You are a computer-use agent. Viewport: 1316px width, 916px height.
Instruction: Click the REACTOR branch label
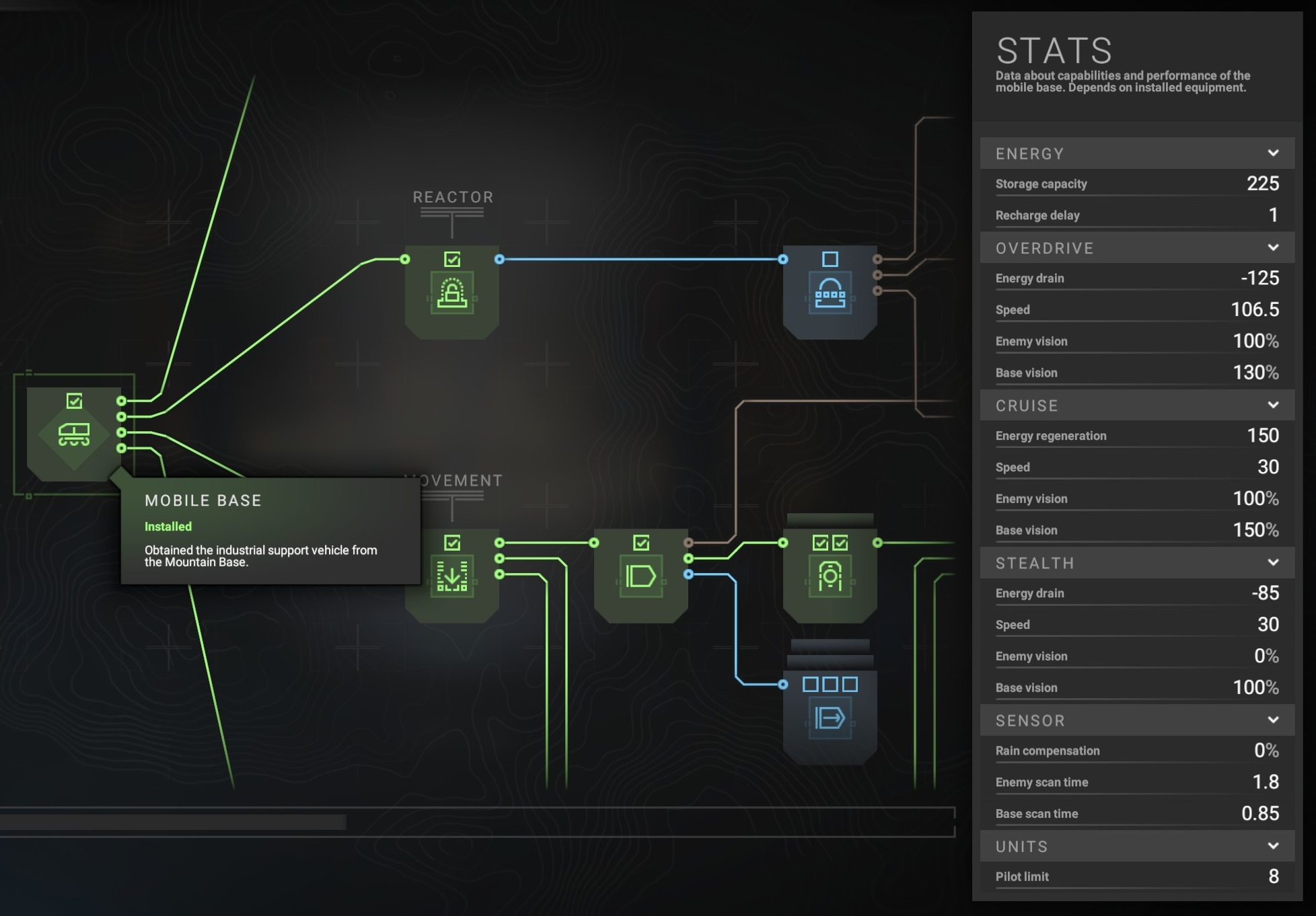coord(451,196)
